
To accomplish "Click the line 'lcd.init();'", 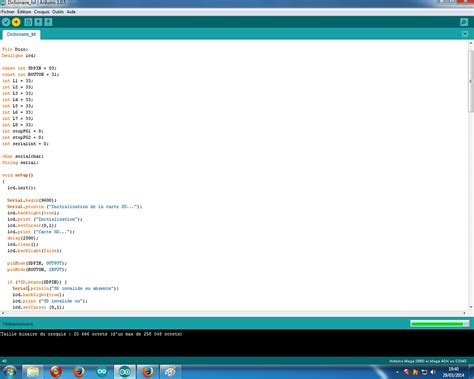I will (21, 188).
